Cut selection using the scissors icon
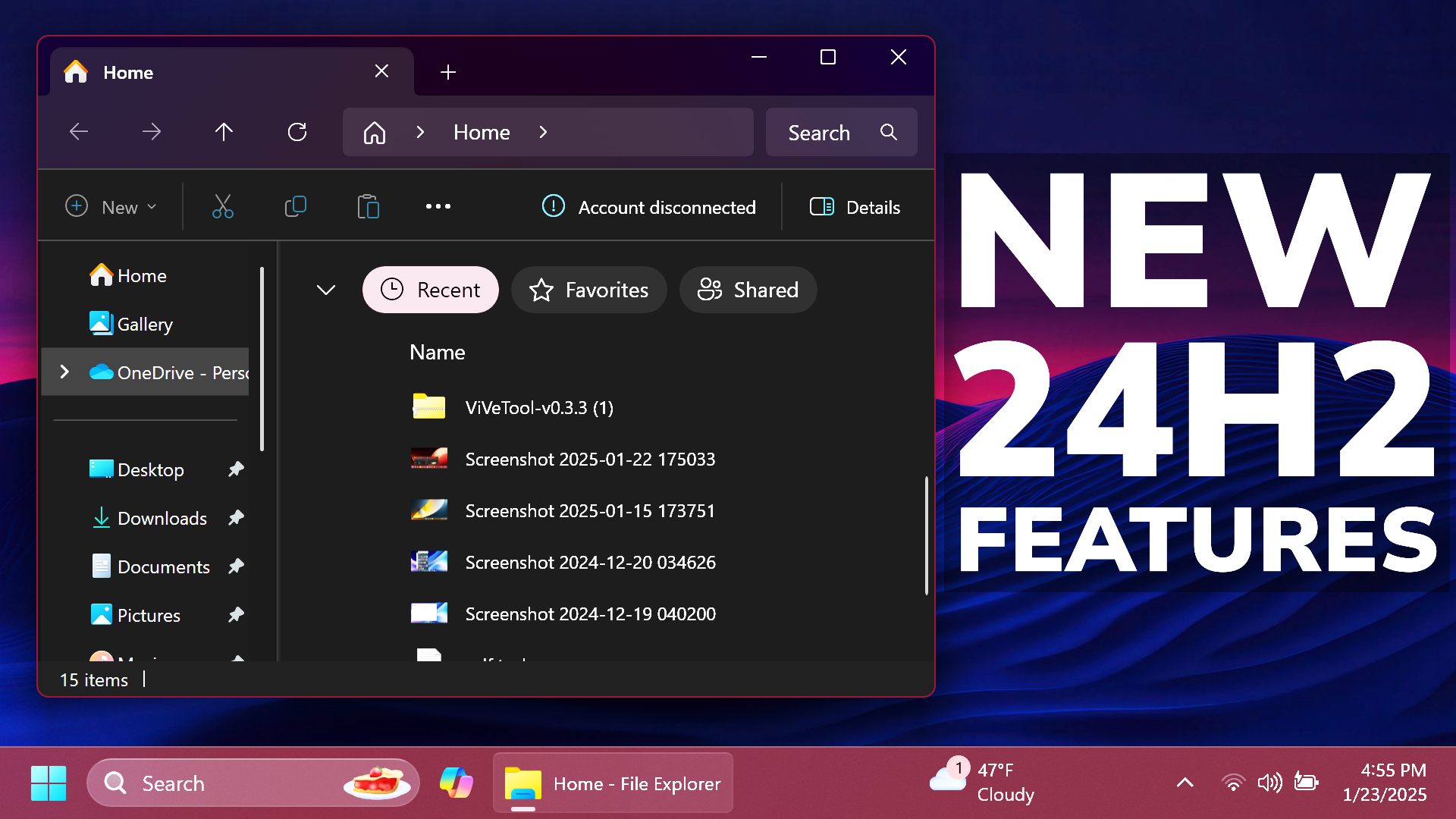The image size is (1456, 819). [221, 206]
